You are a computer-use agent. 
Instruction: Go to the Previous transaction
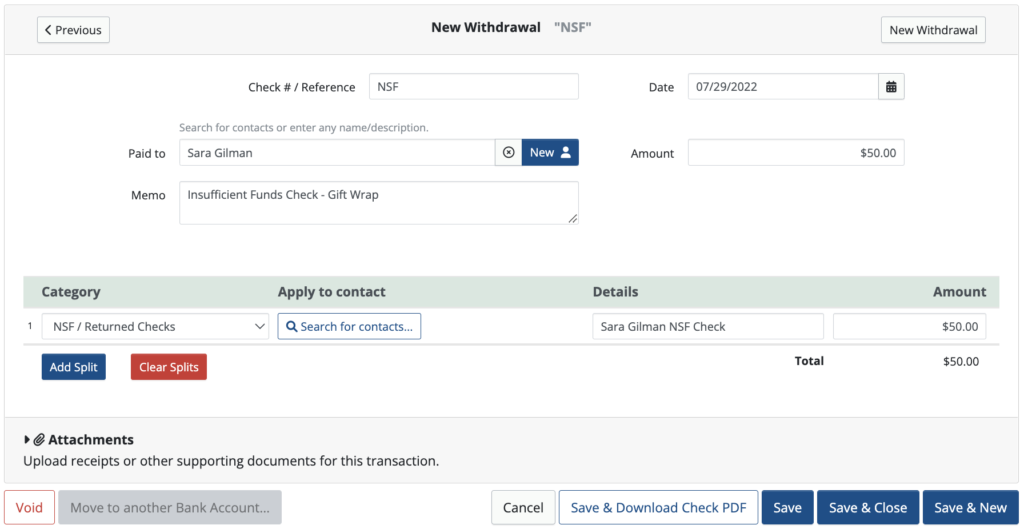[x=73, y=30]
